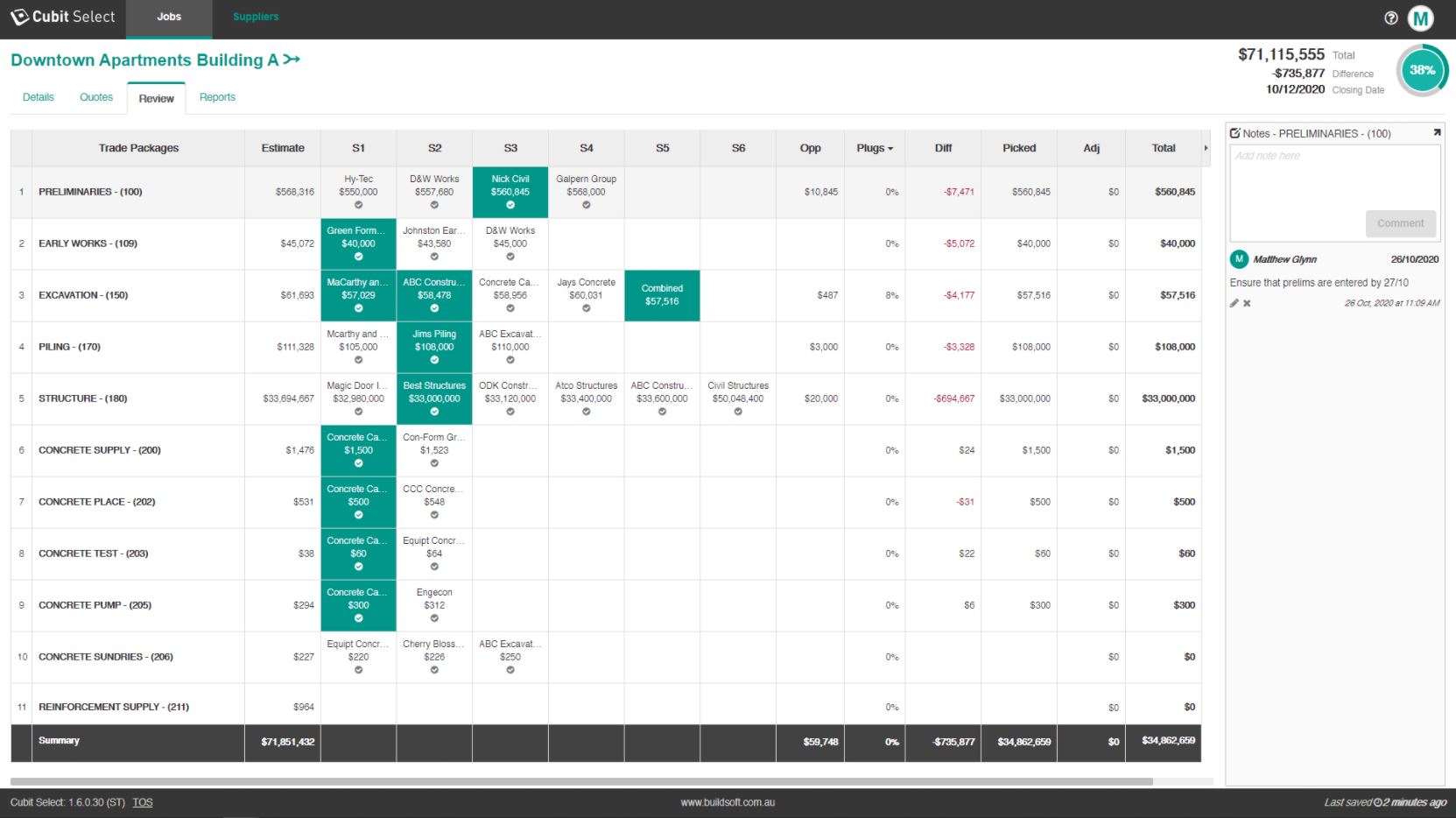Screen dimensions: 1456x818
Task: Click the Notes edit icon in panel header
Action: [1234, 133]
